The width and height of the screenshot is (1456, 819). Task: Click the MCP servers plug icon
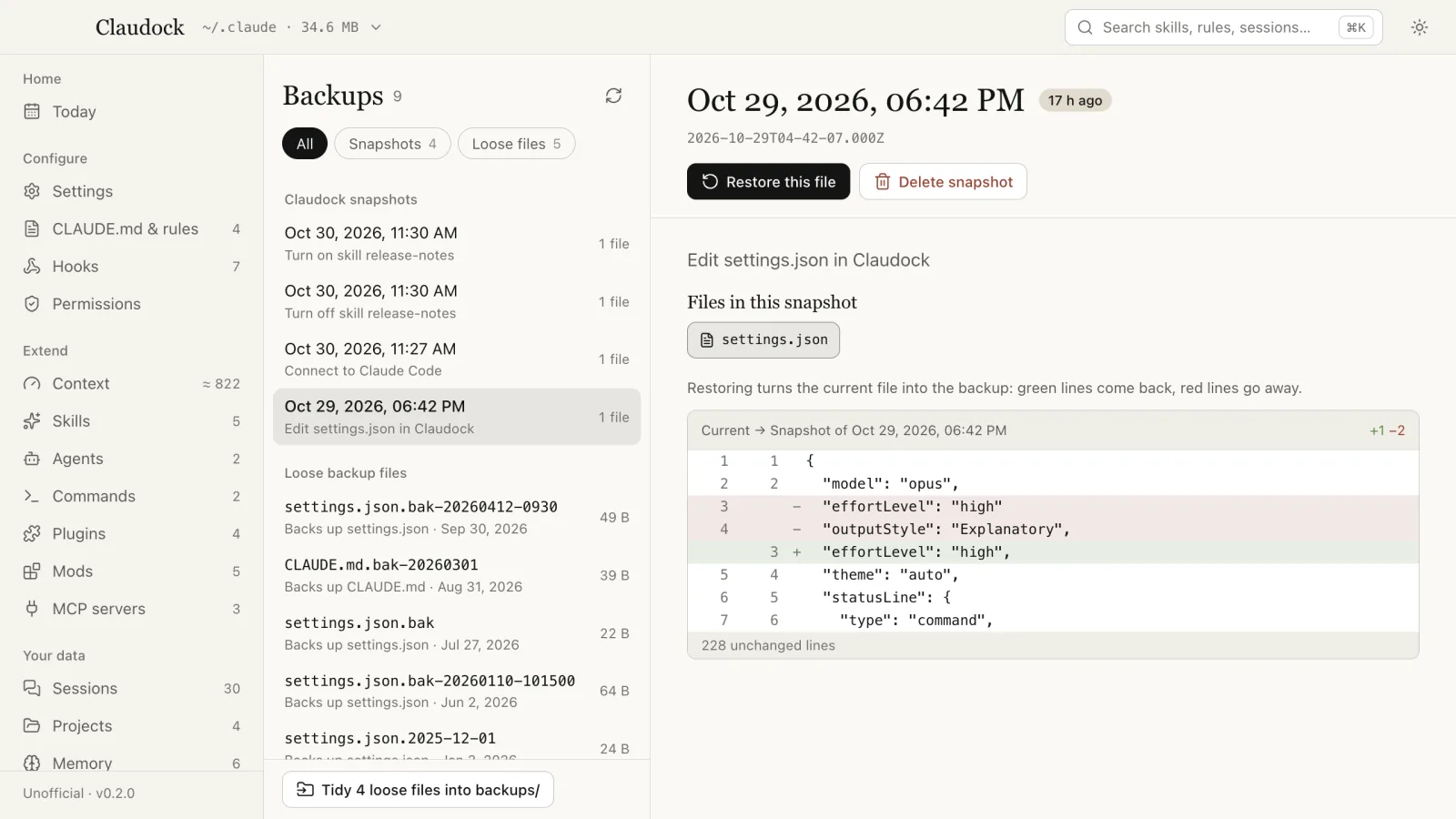[32, 609]
